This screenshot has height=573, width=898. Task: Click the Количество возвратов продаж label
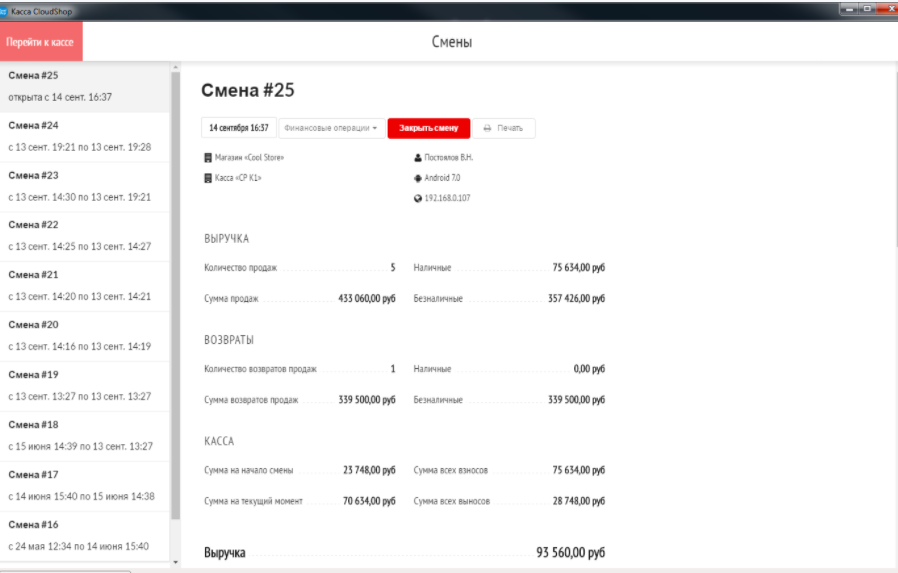coord(260,369)
